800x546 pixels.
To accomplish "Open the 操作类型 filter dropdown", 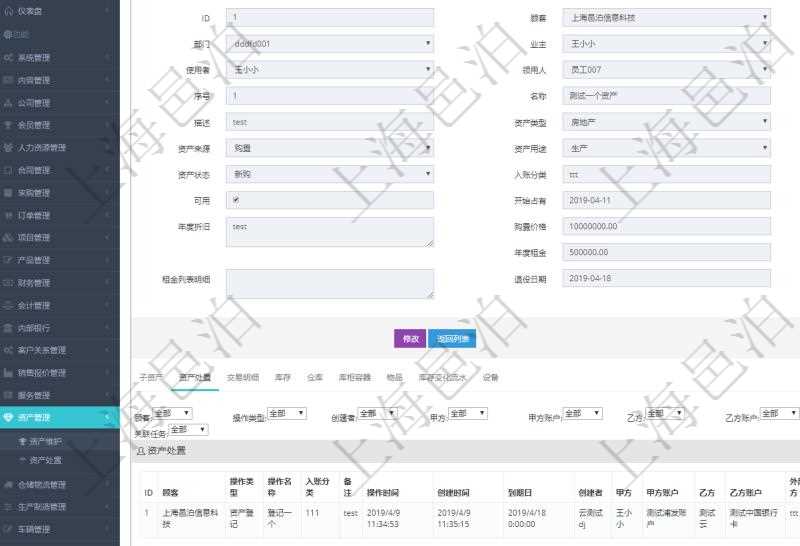I will point(287,413).
